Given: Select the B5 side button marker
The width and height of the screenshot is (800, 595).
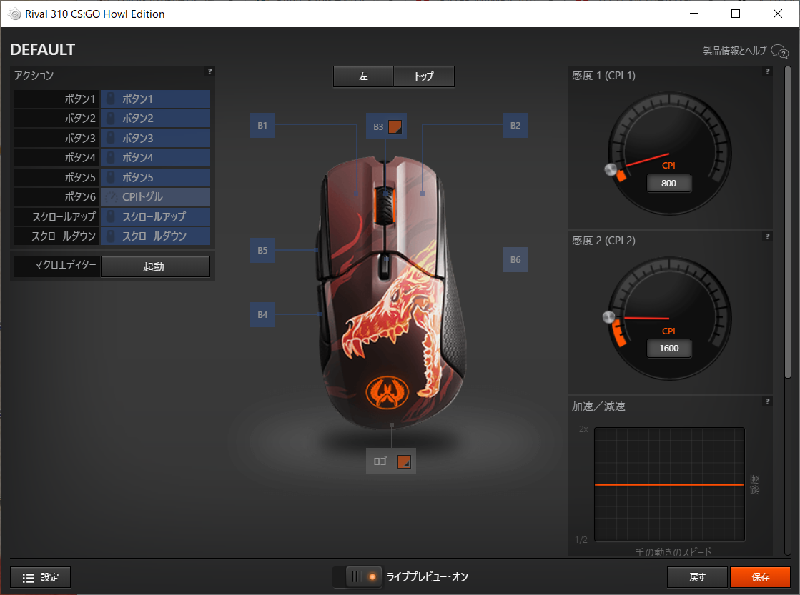Looking at the screenshot, I should coord(262,251).
